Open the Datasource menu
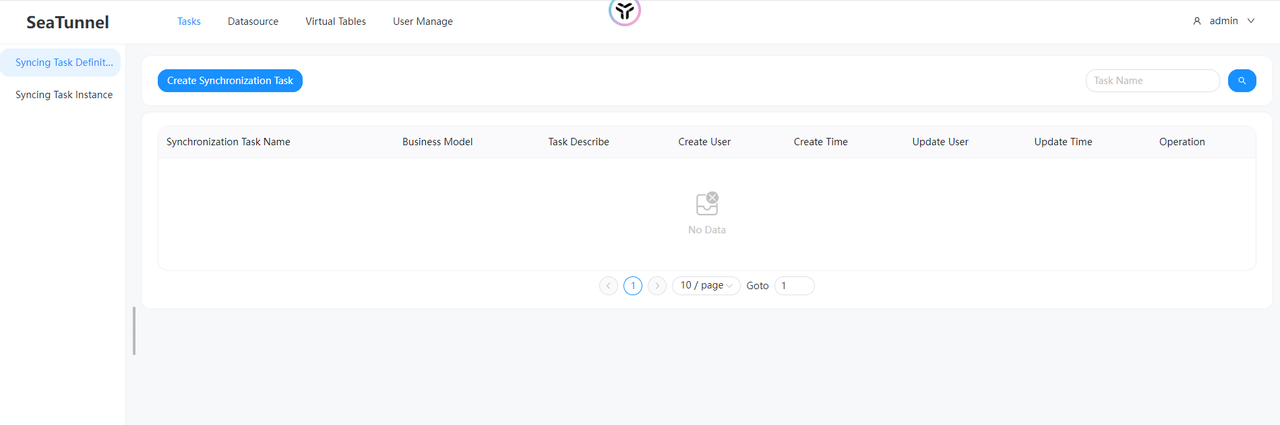 (253, 21)
